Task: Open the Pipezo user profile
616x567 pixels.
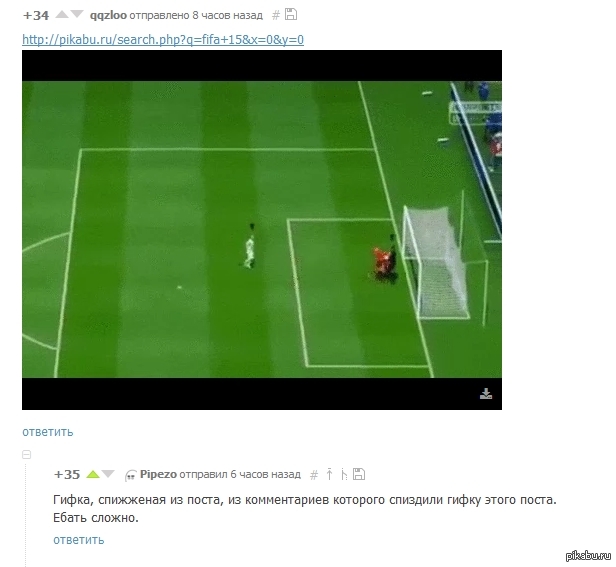Action: [x=158, y=474]
